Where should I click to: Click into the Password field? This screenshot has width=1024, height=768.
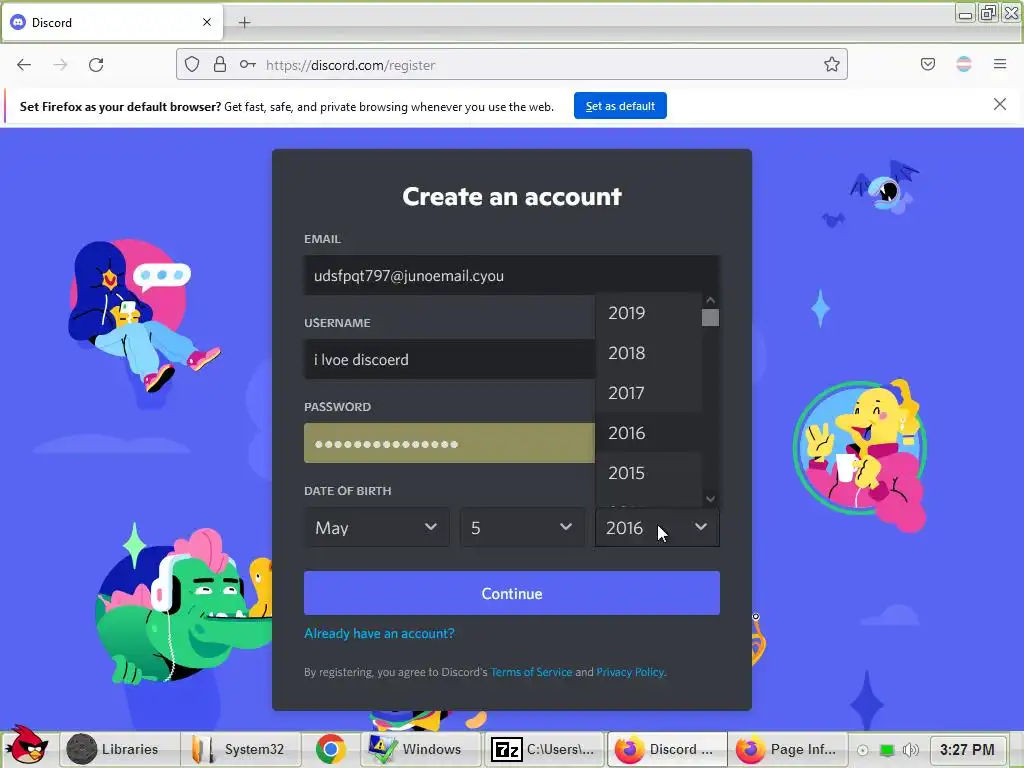click(x=449, y=443)
